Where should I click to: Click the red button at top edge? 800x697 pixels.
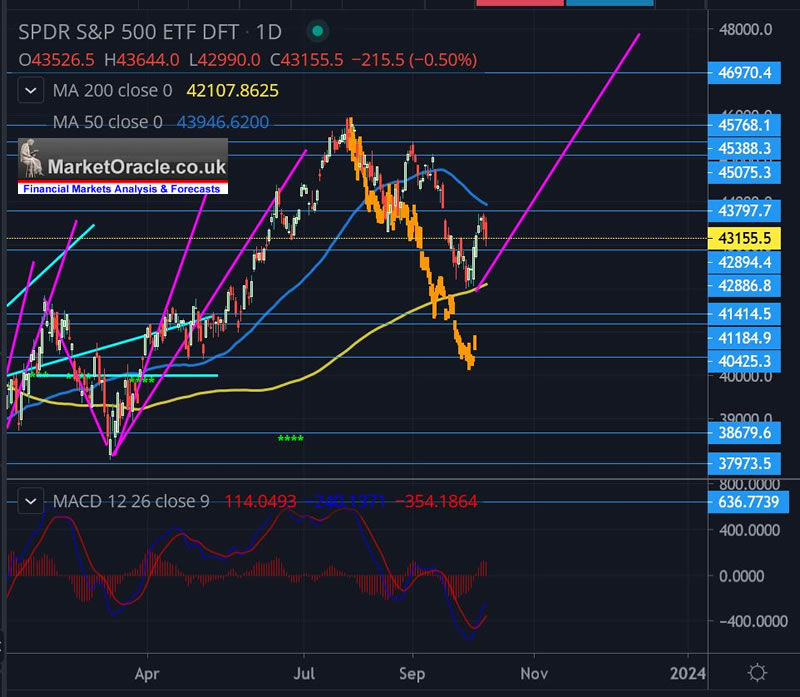519,3
